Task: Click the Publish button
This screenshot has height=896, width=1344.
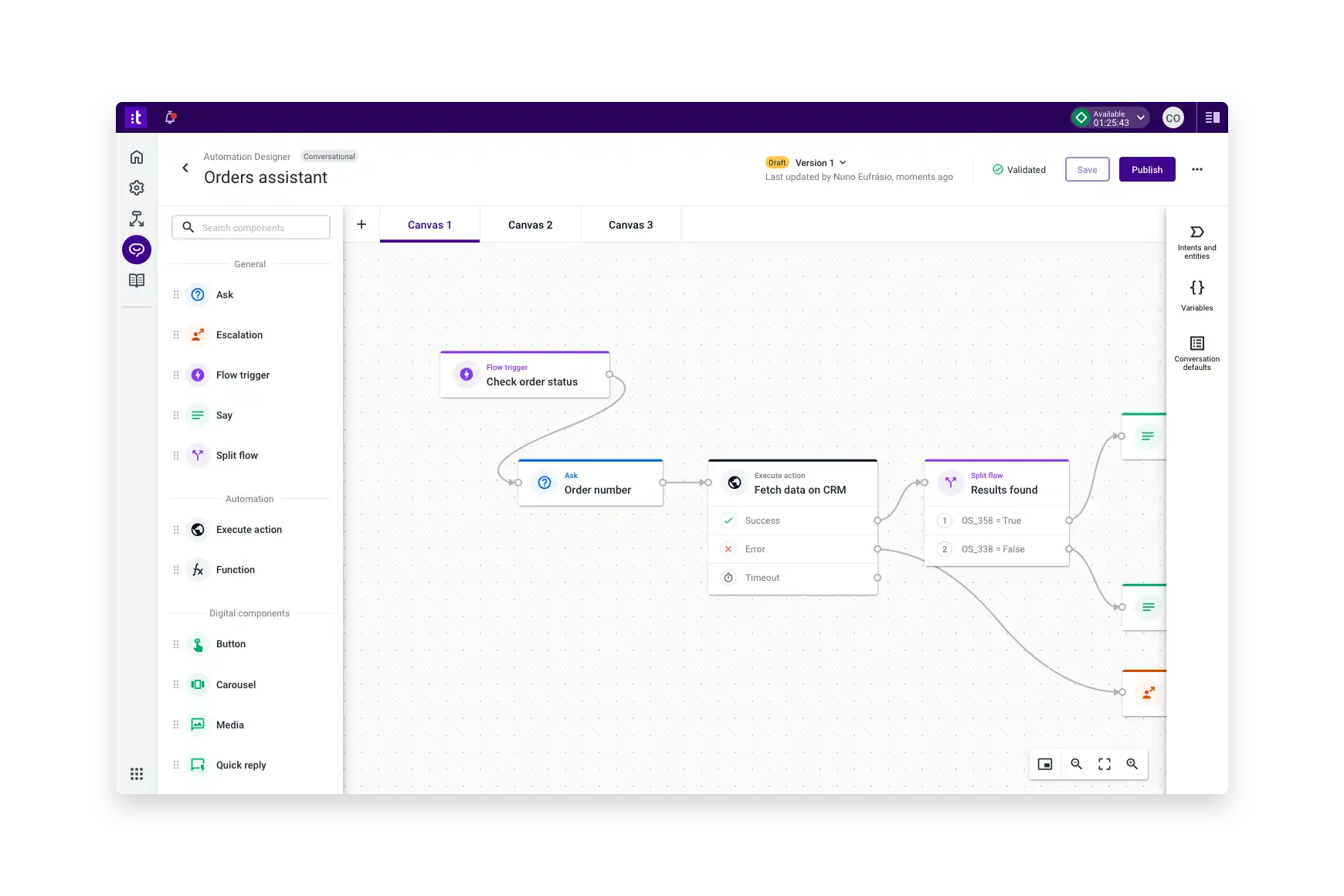Action: 1147,169
